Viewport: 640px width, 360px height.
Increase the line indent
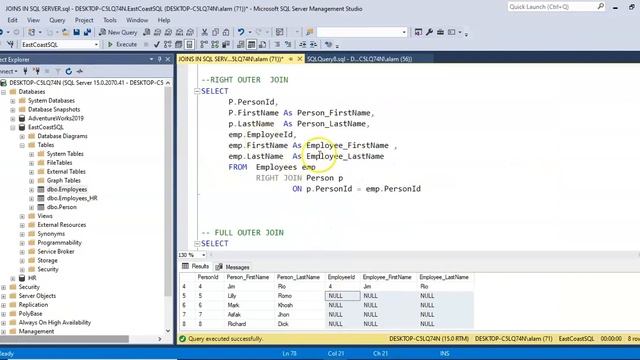313,44
